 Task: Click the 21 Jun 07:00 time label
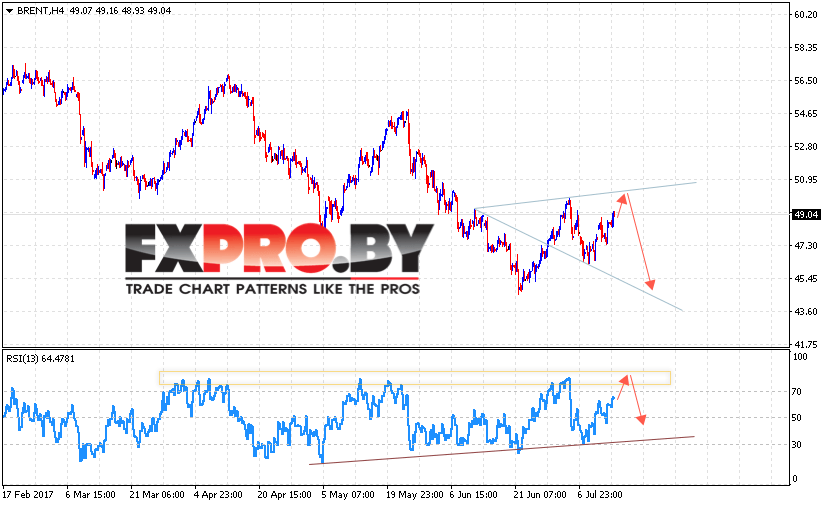tap(540, 494)
